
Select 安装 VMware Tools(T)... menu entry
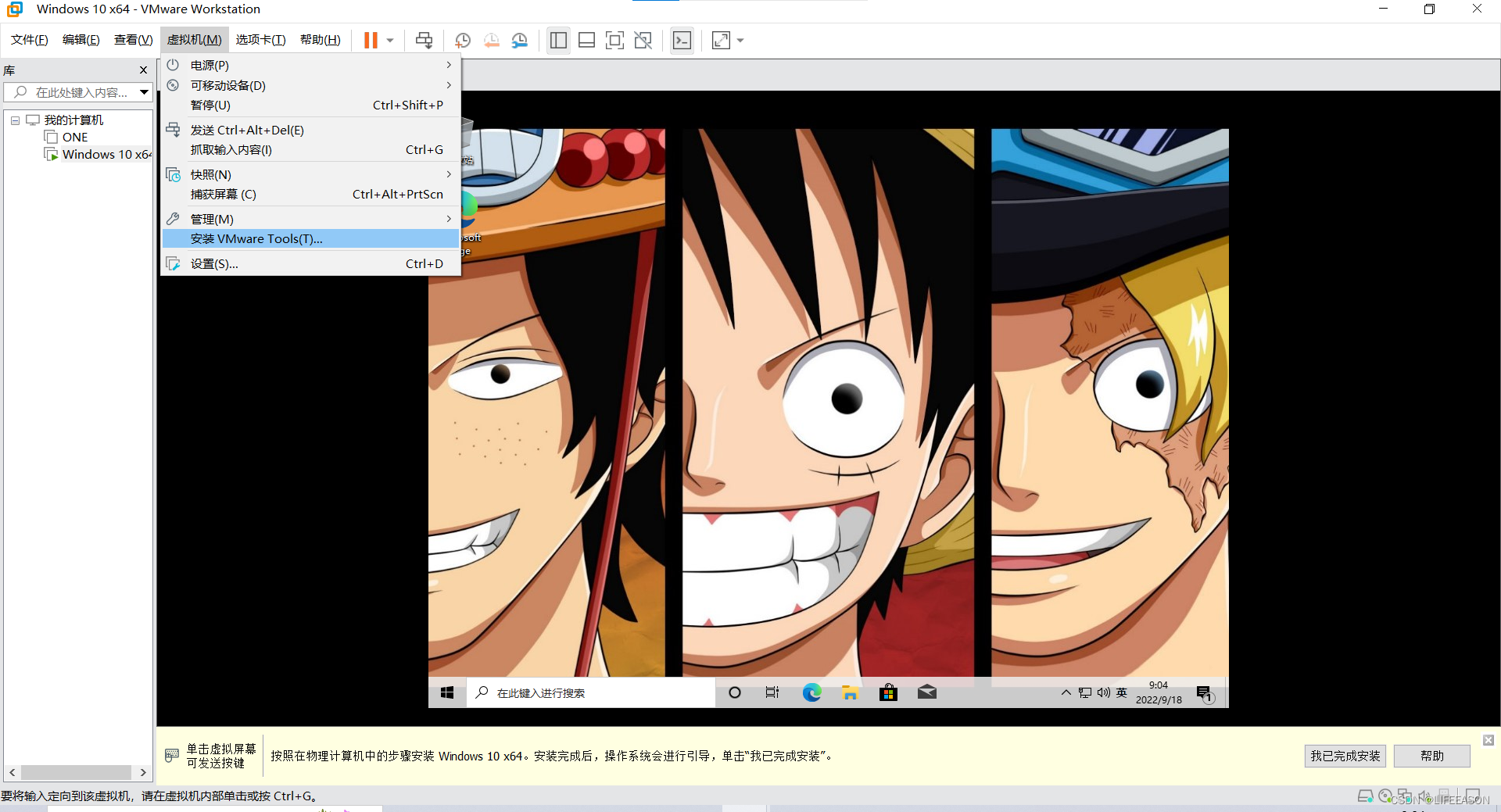(310, 238)
